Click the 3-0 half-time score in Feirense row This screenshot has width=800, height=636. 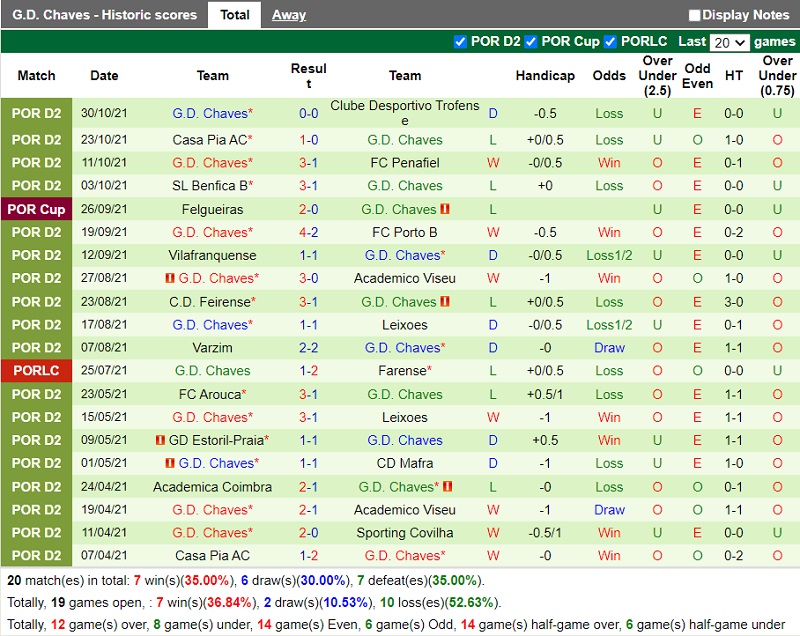coord(734,301)
